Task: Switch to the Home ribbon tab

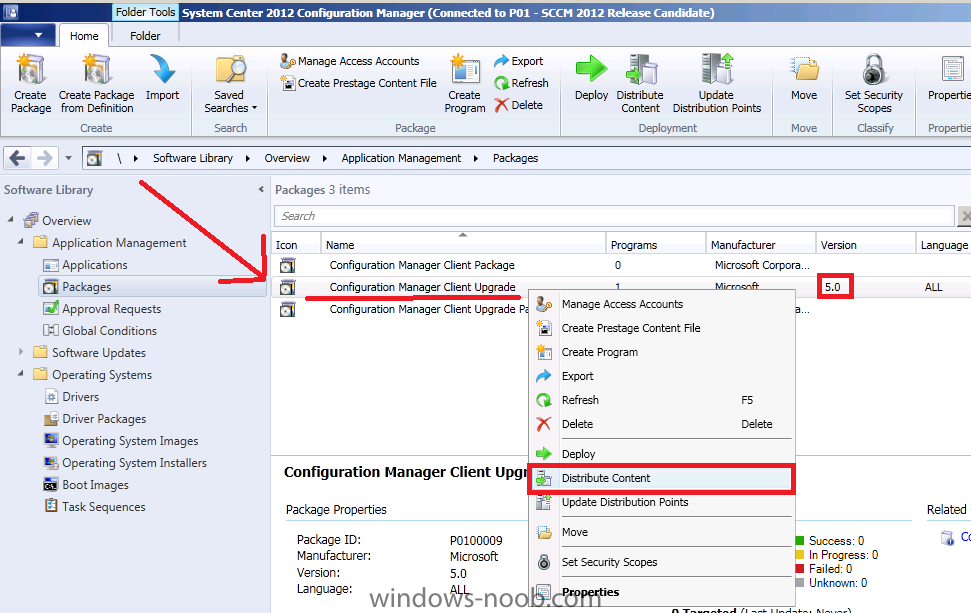Action: [84, 36]
